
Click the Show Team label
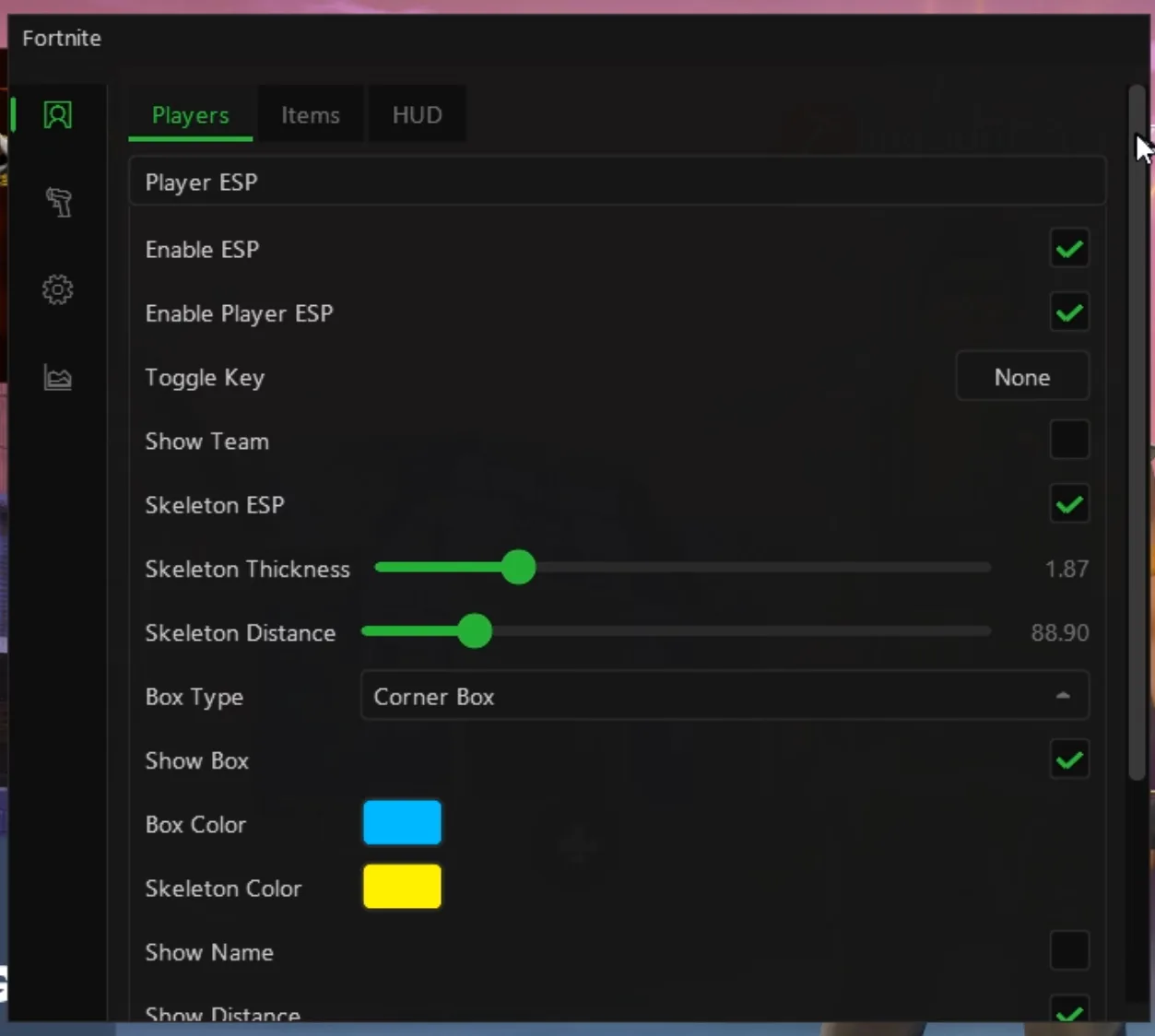(x=207, y=441)
